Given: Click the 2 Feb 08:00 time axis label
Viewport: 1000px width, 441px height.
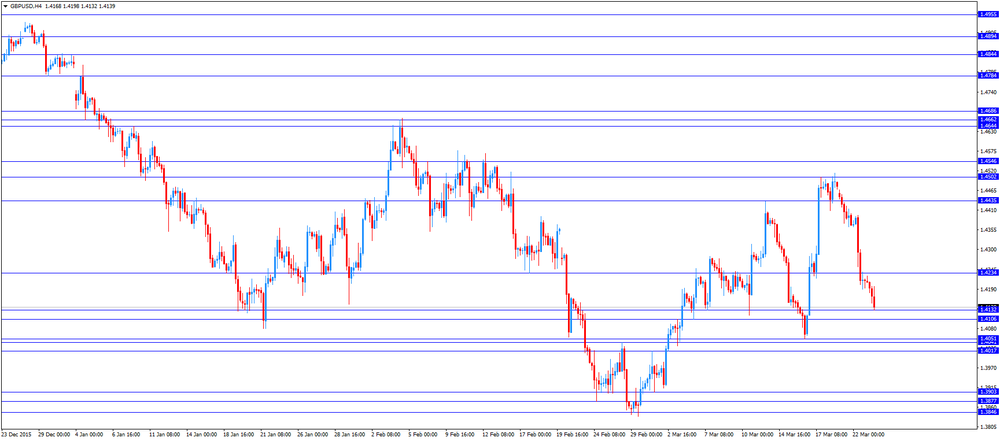Looking at the screenshot, I should (388, 435).
